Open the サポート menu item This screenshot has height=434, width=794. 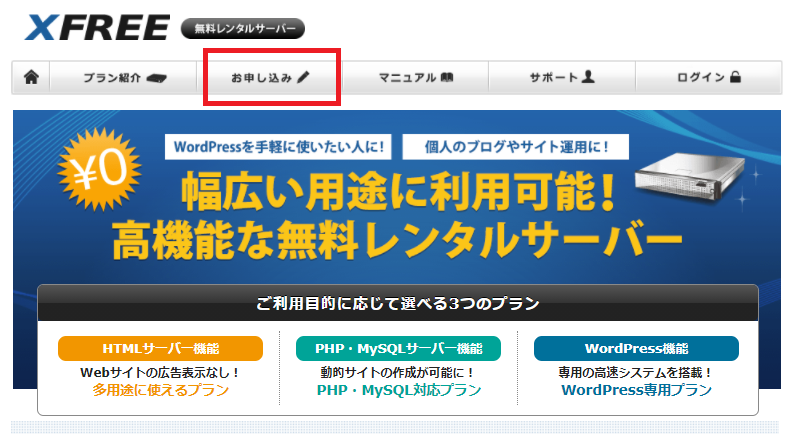pos(562,77)
